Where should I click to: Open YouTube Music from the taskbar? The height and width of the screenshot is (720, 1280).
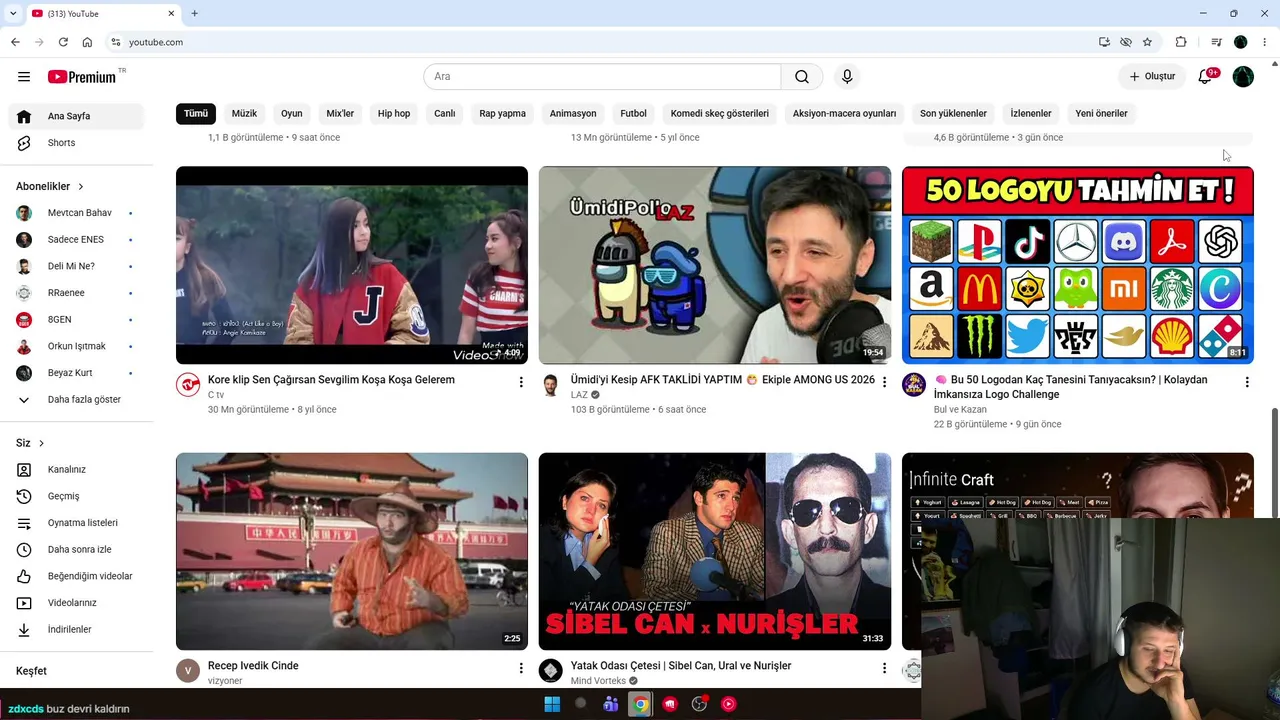[x=729, y=704]
